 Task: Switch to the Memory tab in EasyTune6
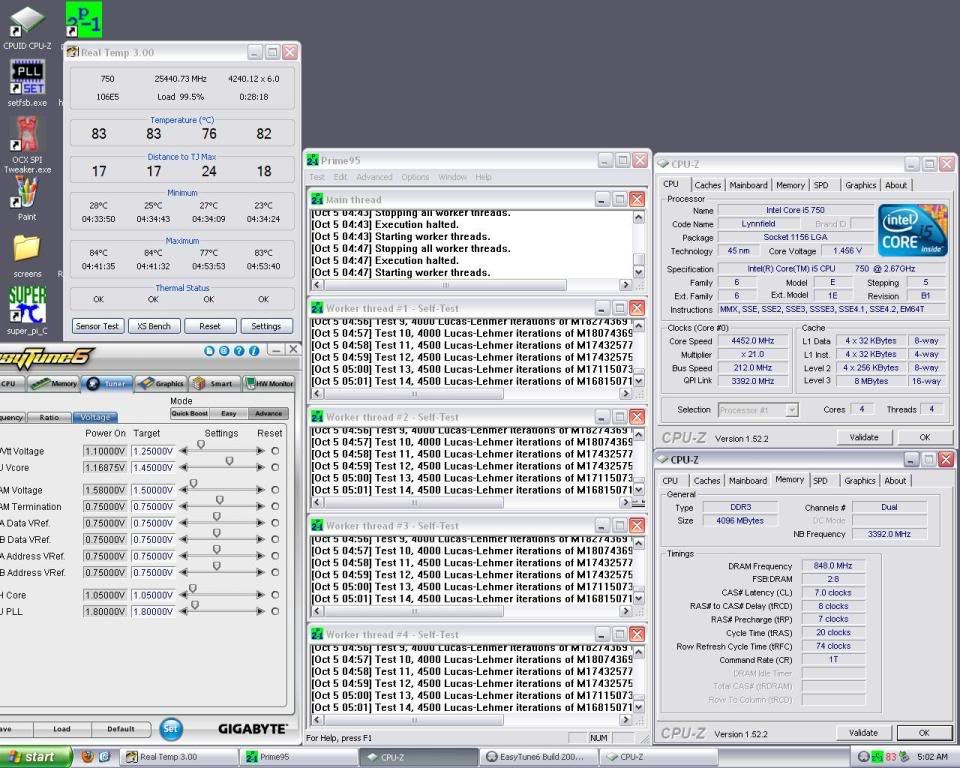tap(54, 383)
